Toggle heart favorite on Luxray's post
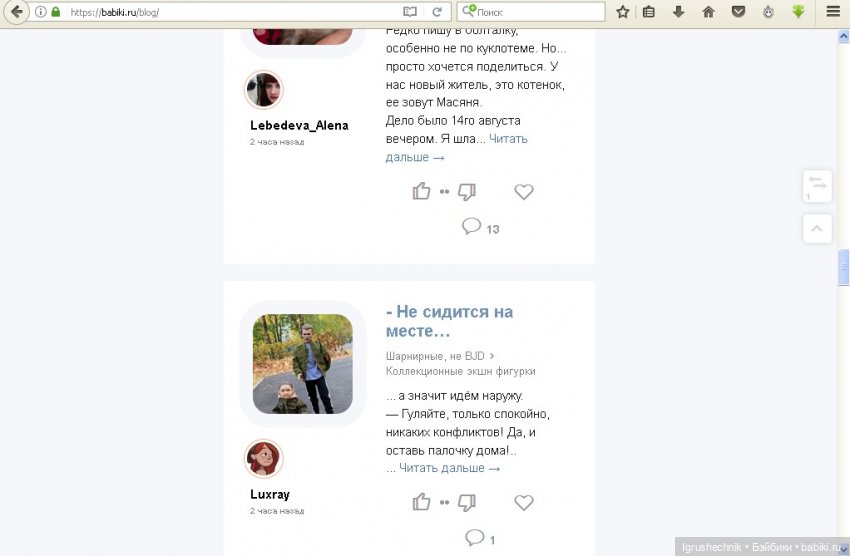The height and width of the screenshot is (556, 850). click(x=523, y=502)
